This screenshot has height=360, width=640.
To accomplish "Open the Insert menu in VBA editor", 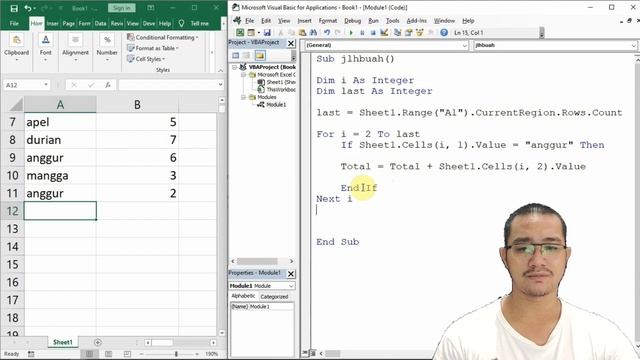I will (304, 21).
